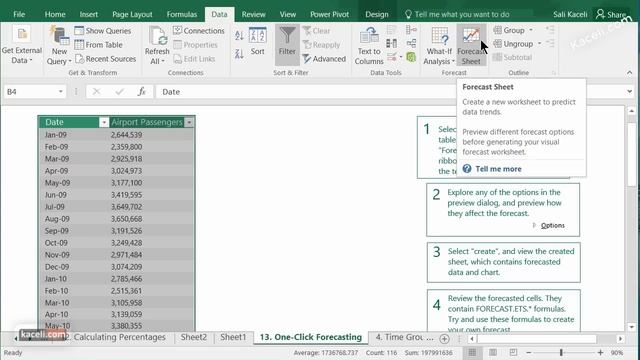Click the Hide Detail outline icon
The height and width of the screenshot is (360, 640).
click(550, 43)
